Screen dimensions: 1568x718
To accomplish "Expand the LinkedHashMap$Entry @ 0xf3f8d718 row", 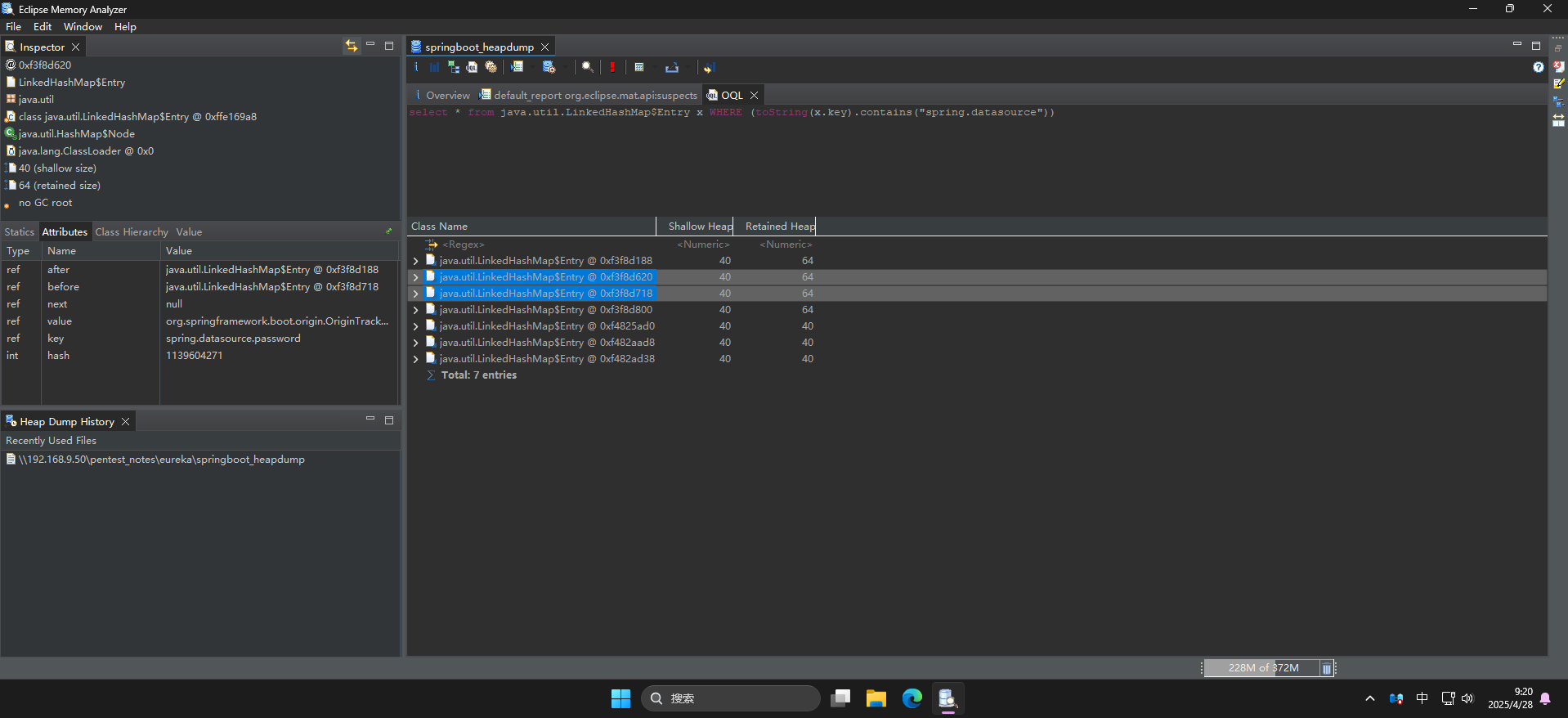I will click(415, 294).
